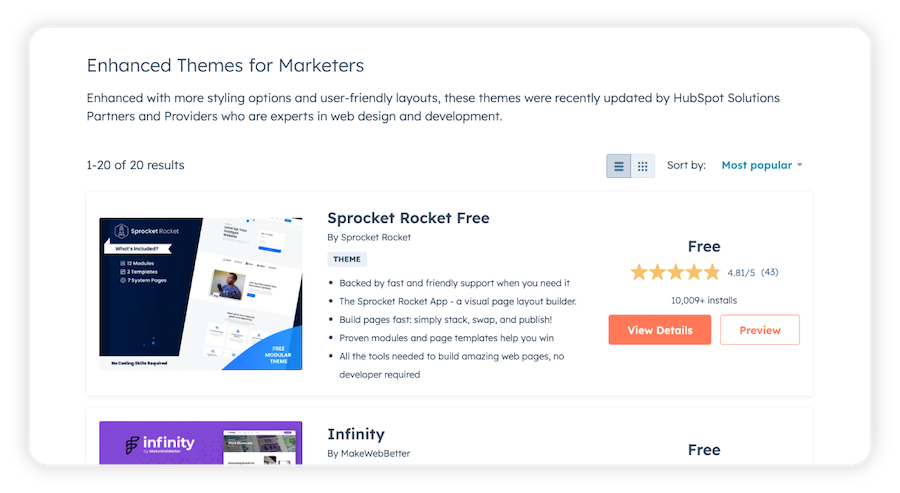This screenshot has width=900, height=493.
Task: Click the "By Sprocket Rocket" author line
Action: [x=369, y=238]
